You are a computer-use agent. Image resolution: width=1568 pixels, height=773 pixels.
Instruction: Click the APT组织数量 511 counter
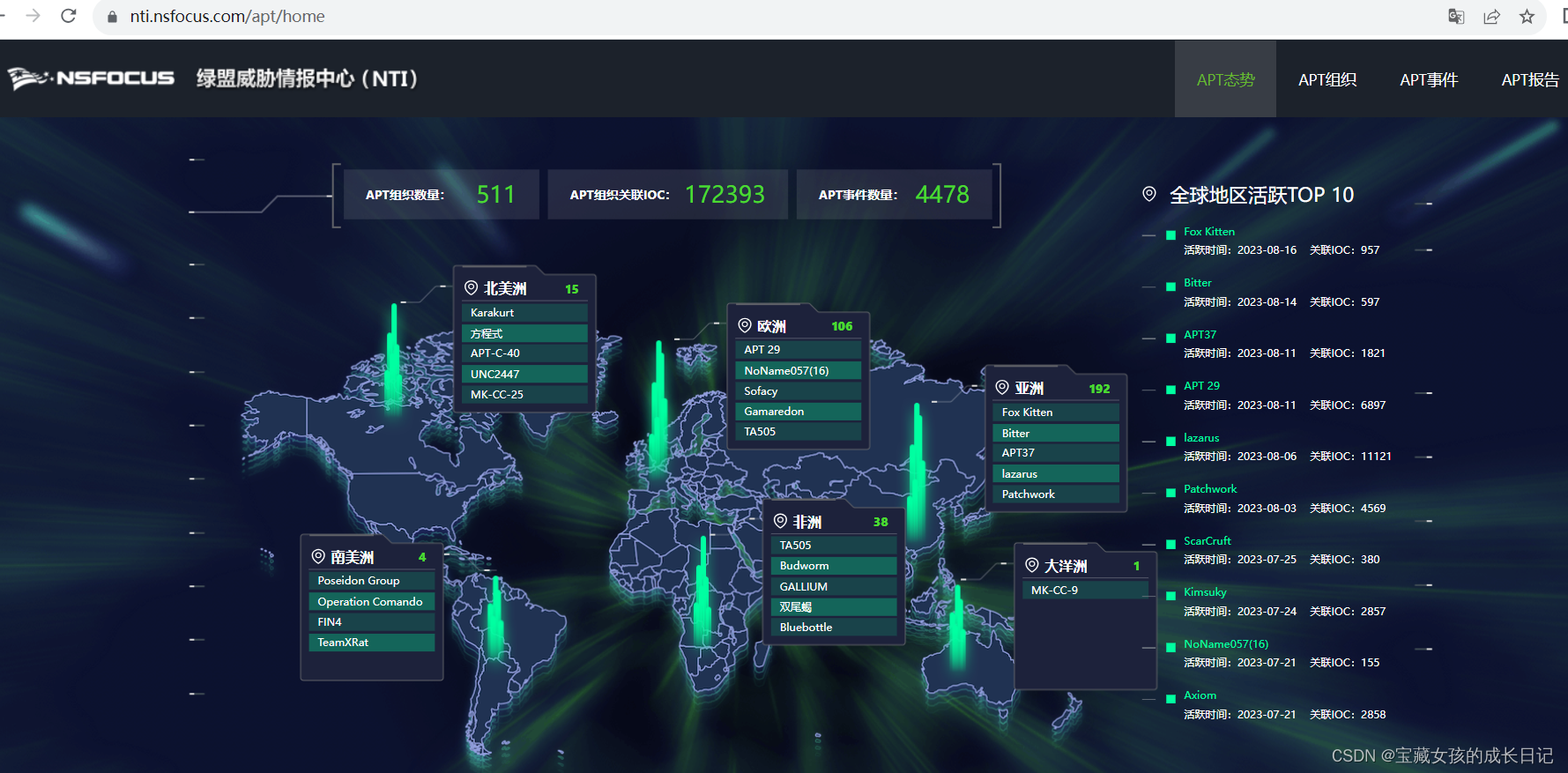[442, 194]
